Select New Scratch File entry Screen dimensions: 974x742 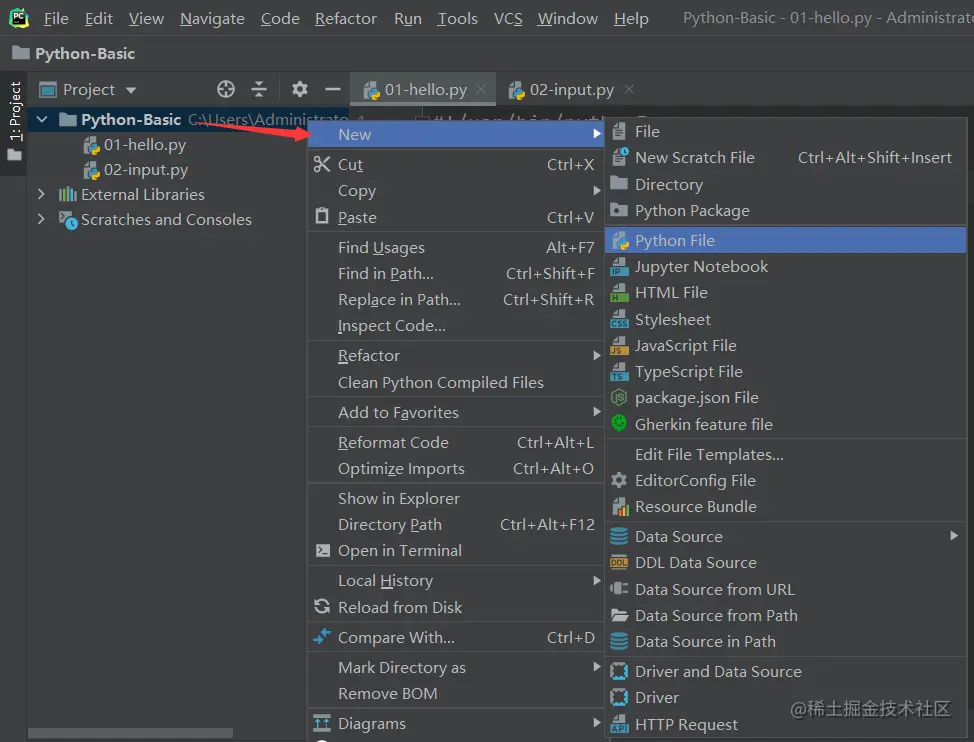pos(785,158)
